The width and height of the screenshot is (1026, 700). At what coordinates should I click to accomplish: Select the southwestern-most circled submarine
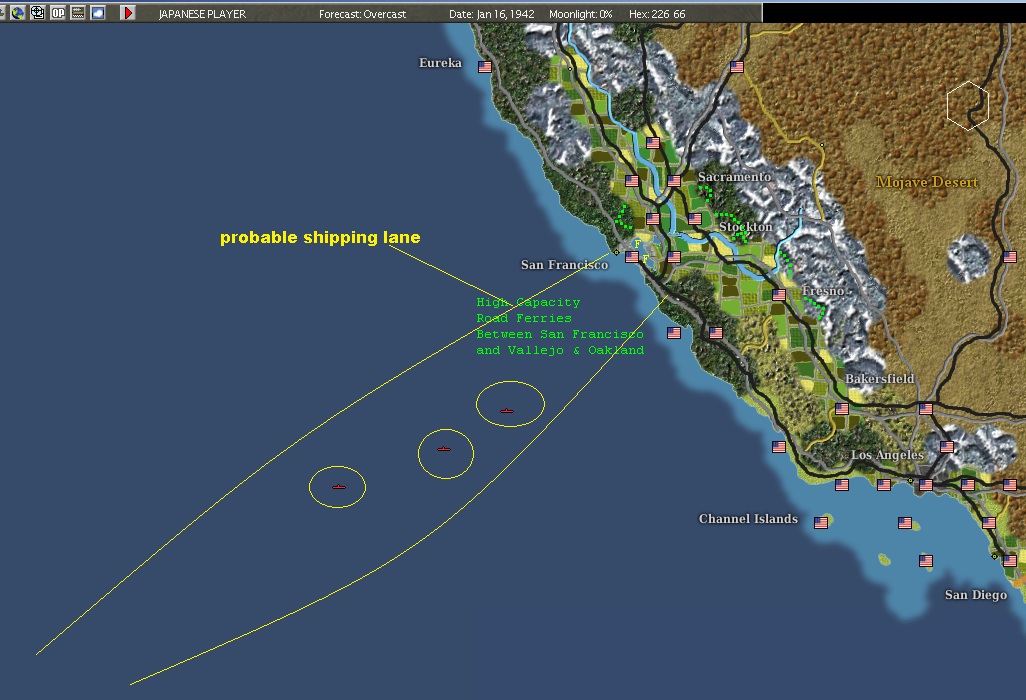[x=338, y=487]
